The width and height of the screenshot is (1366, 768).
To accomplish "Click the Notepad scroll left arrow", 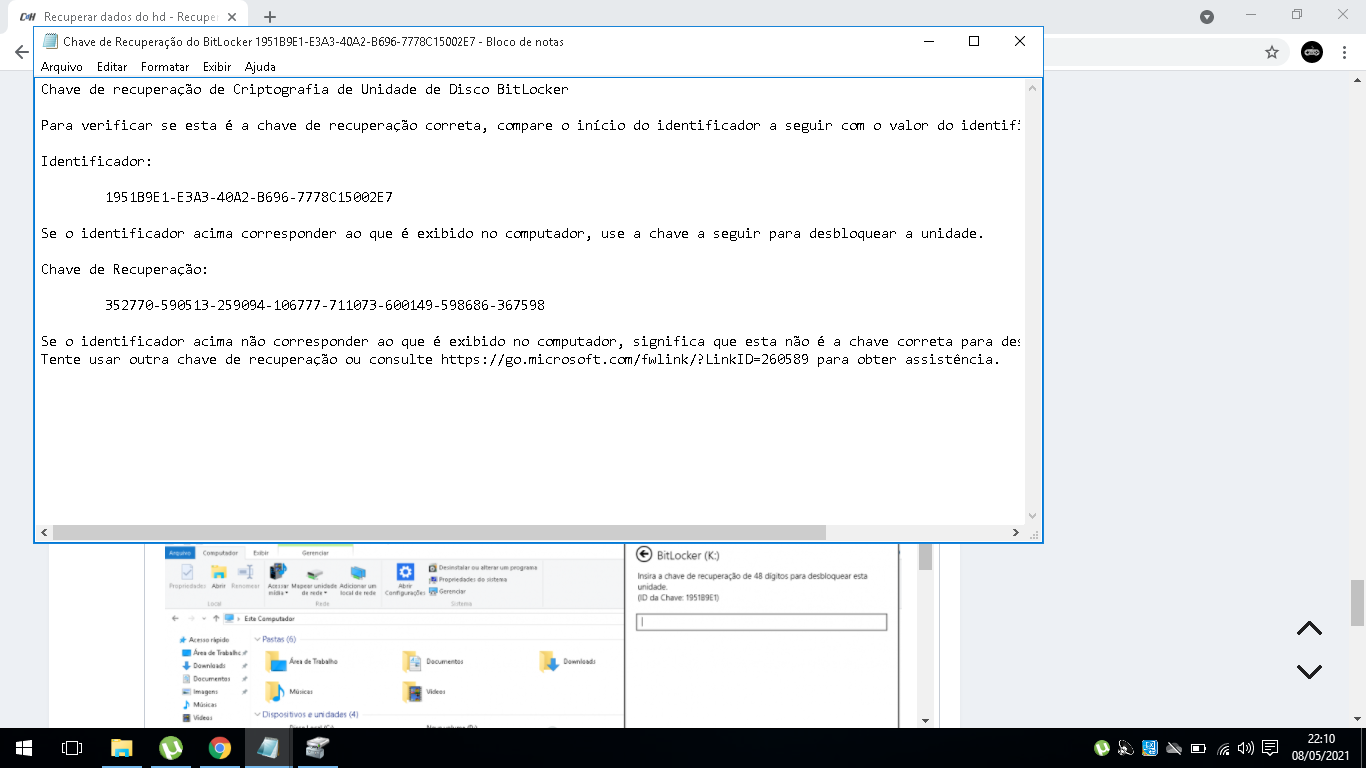I will (44, 533).
